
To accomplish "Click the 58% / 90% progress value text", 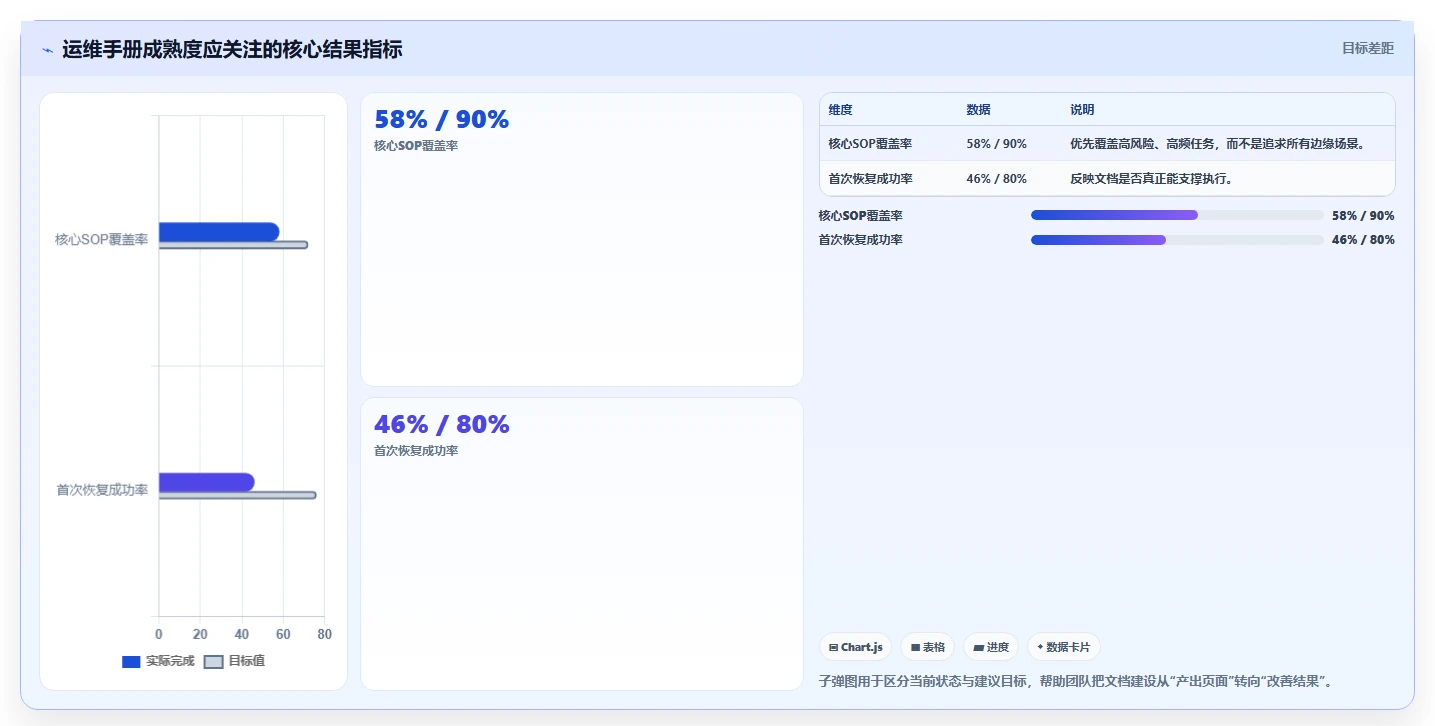I will [1363, 216].
